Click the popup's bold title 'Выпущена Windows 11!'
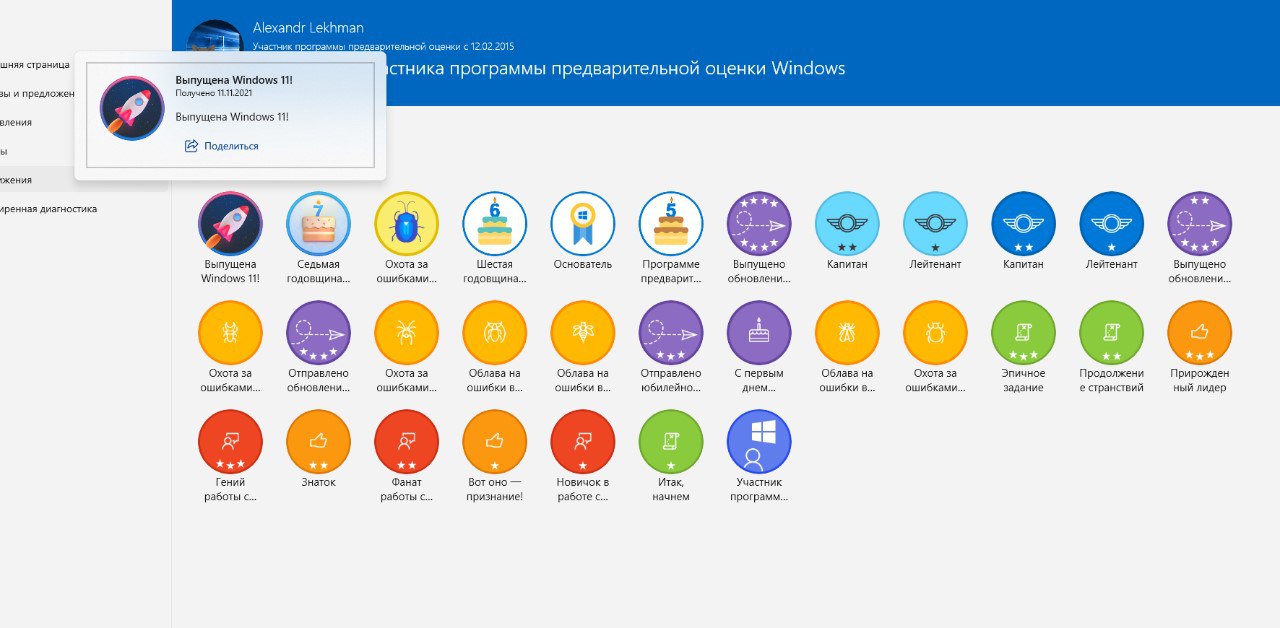 (234, 80)
